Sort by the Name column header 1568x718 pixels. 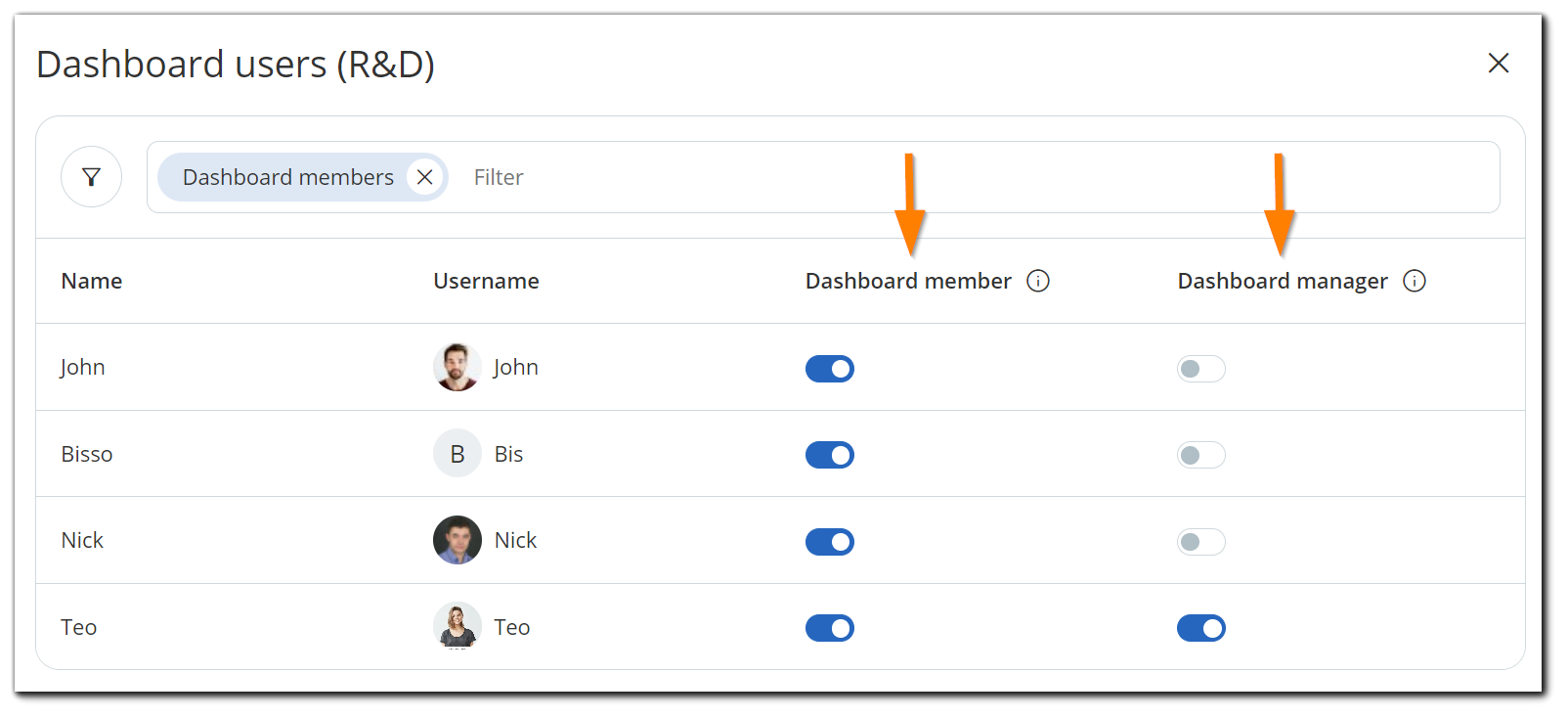pyautogui.click(x=91, y=281)
